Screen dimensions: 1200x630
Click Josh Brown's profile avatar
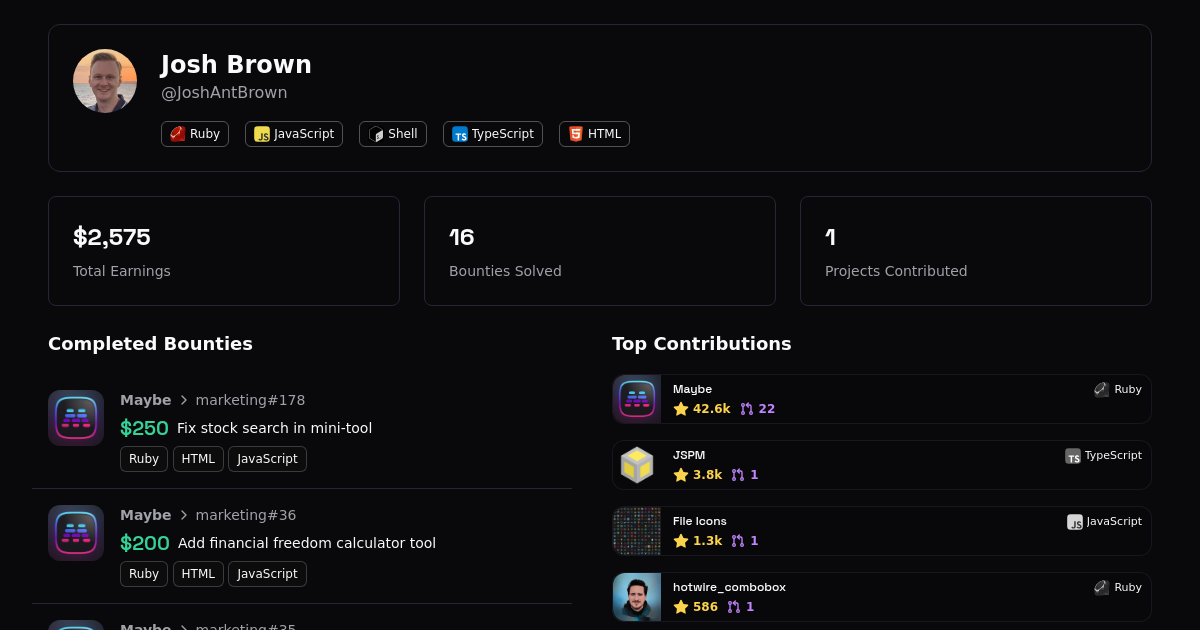click(105, 81)
